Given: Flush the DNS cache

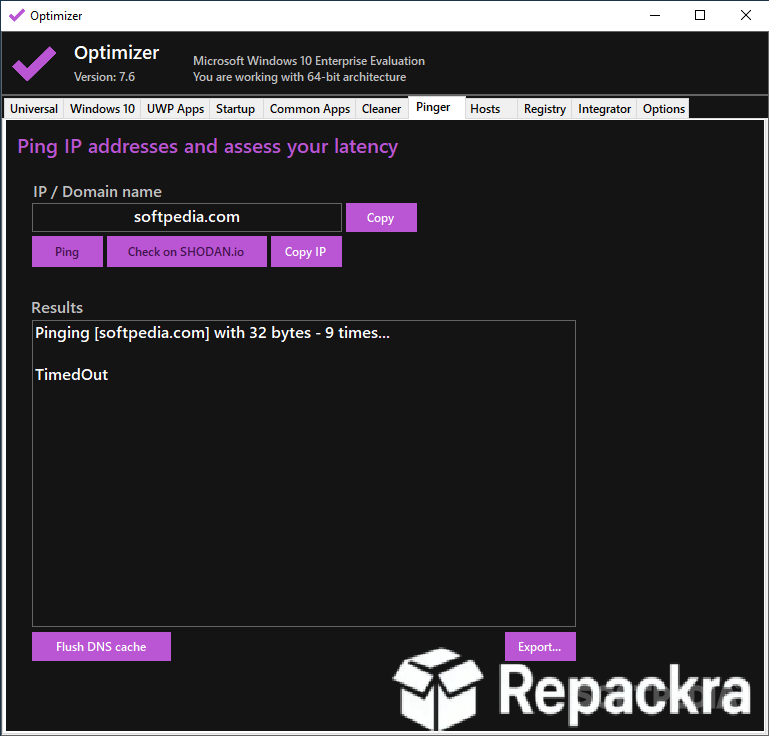Looking at the screenshot, I should click(x=102, y=647).
